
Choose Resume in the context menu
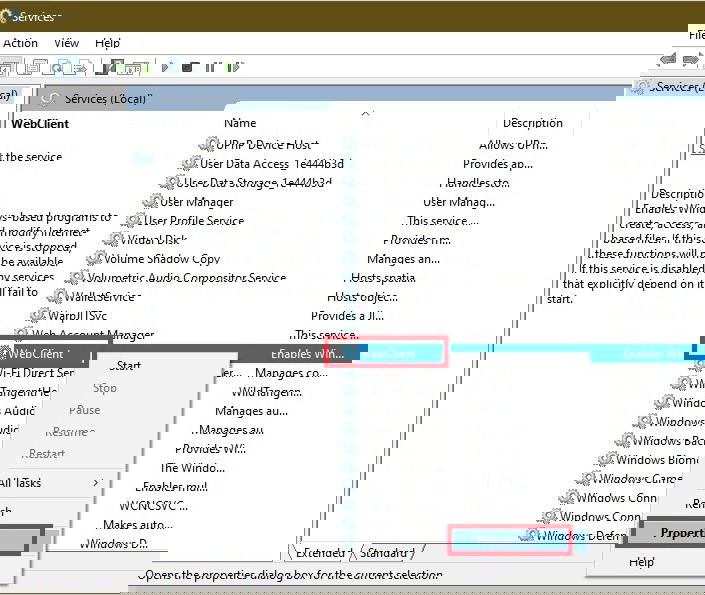coord(70,432)
